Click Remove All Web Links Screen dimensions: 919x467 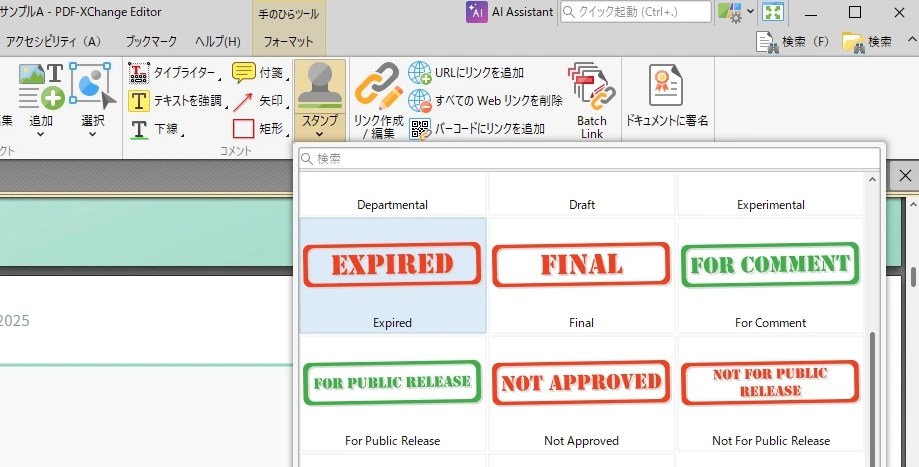tap(485, 101)
